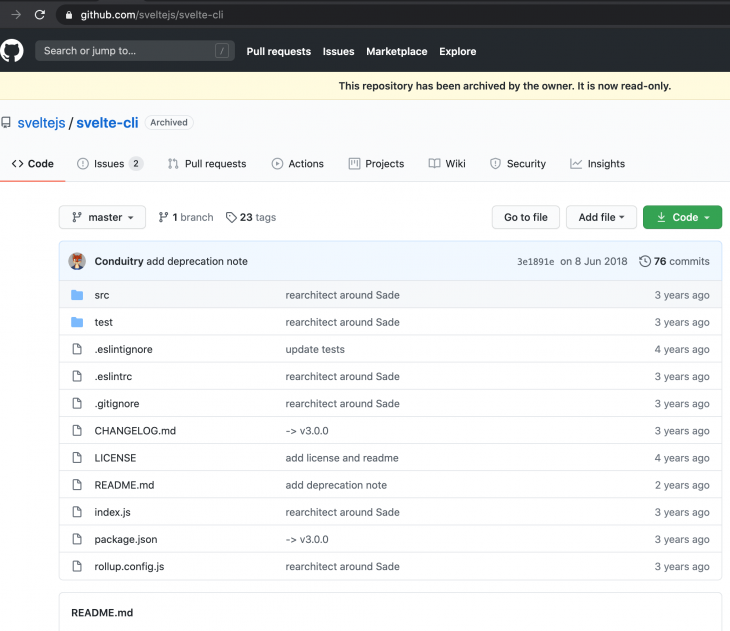Click the tag icon next to 23 tags
Viewport: 730px width, 631px height.
(x=231, y=217)
